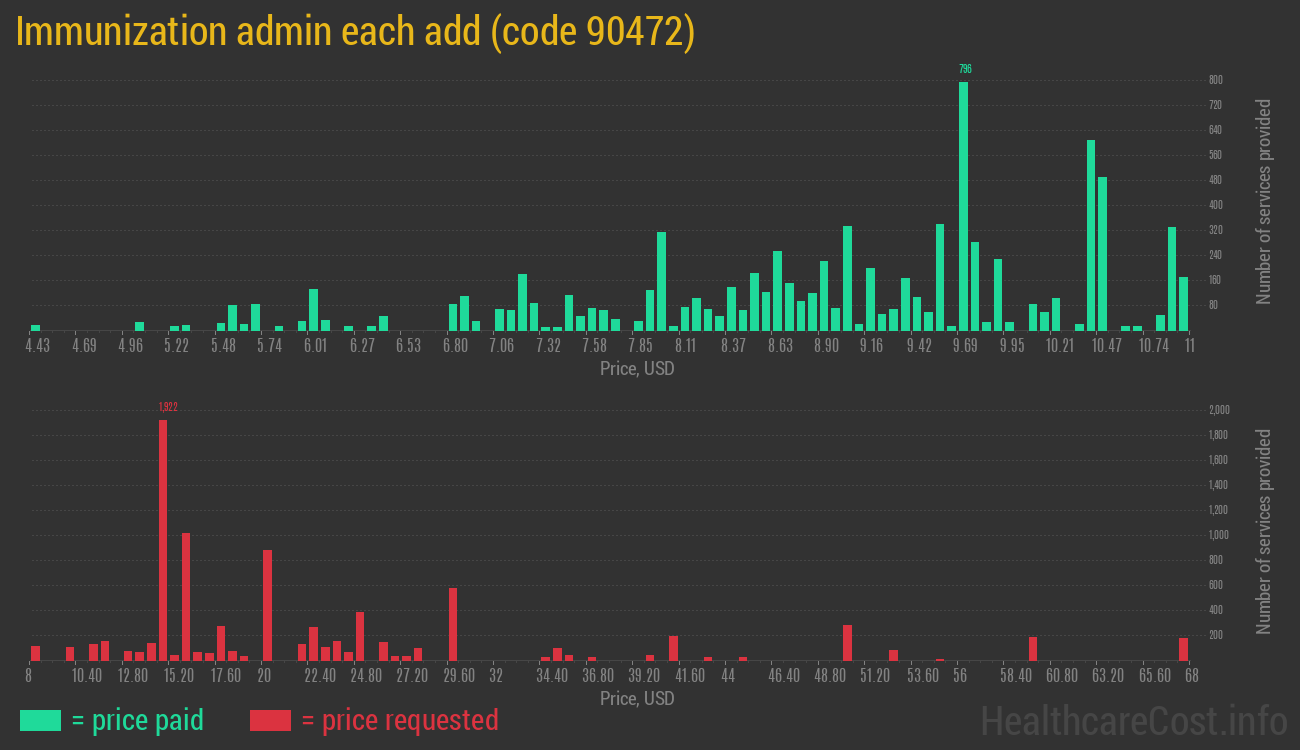This screenshot has height=750, width=1300.
Task: Click the 68 tick on the lower x-axis
Action: (1190, 676)
